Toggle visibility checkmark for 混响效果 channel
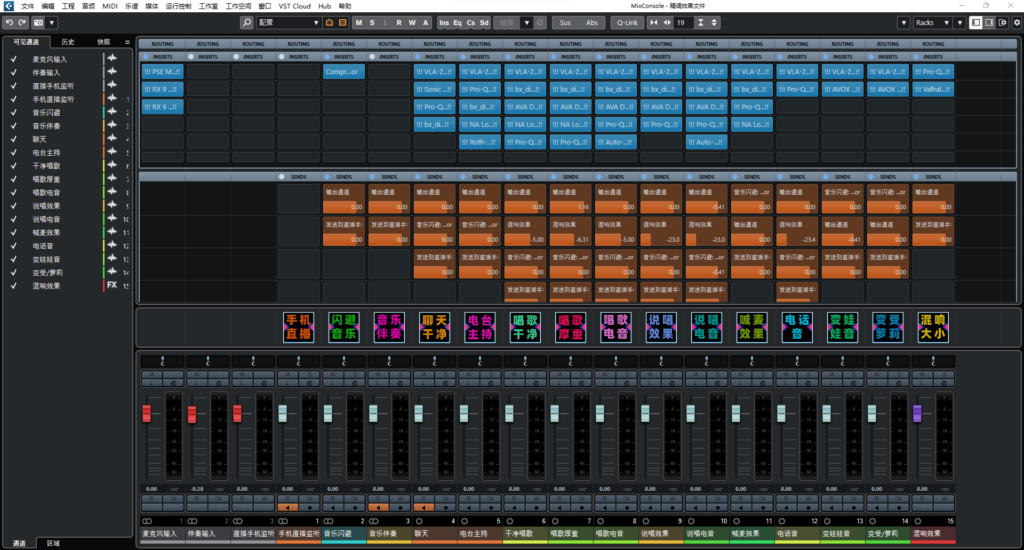Screen dimensions: 1024x550 click(14, 285)
